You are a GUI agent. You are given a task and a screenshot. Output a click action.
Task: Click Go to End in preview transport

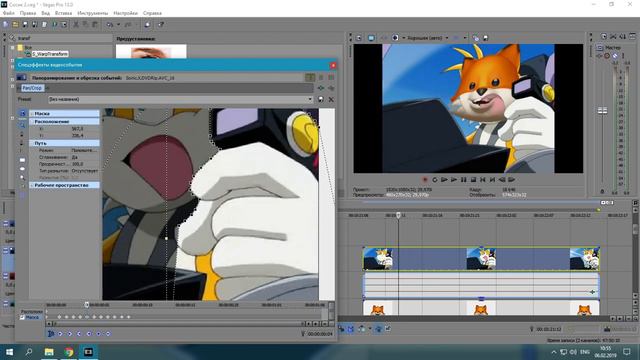(x=492, y=180)
